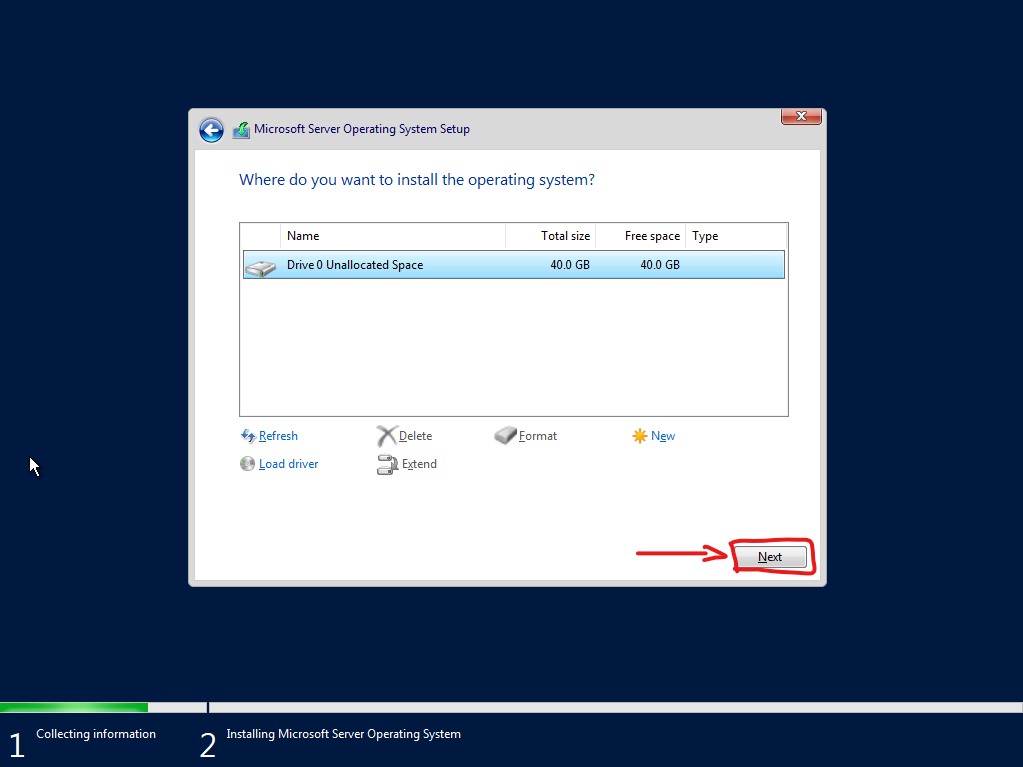The height and width of the screenshot is (767, 1023).
Task: Click the Collecting information step label
Action: point(96,734)
